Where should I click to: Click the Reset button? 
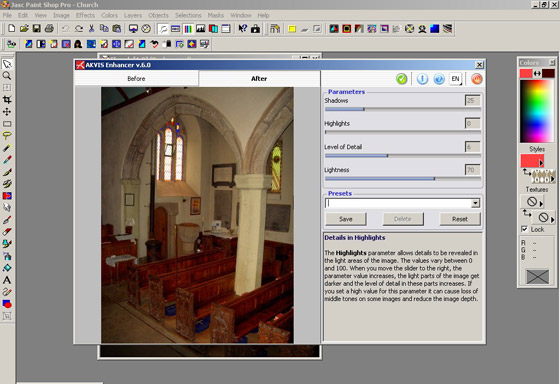click(x=460, y=219)
